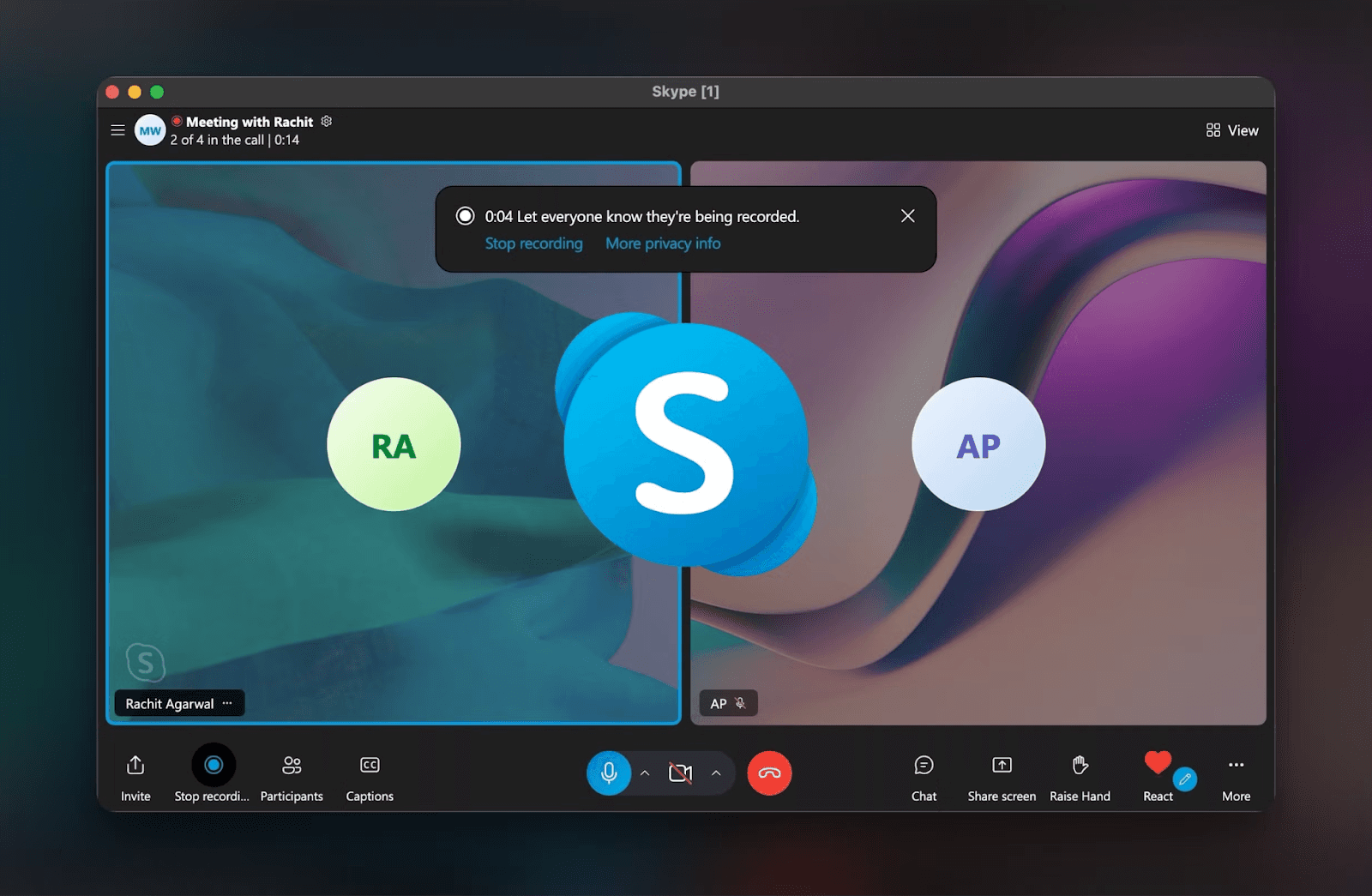Select the AP participant avatar
The image size is (1372, 896).
pos(978,444)
